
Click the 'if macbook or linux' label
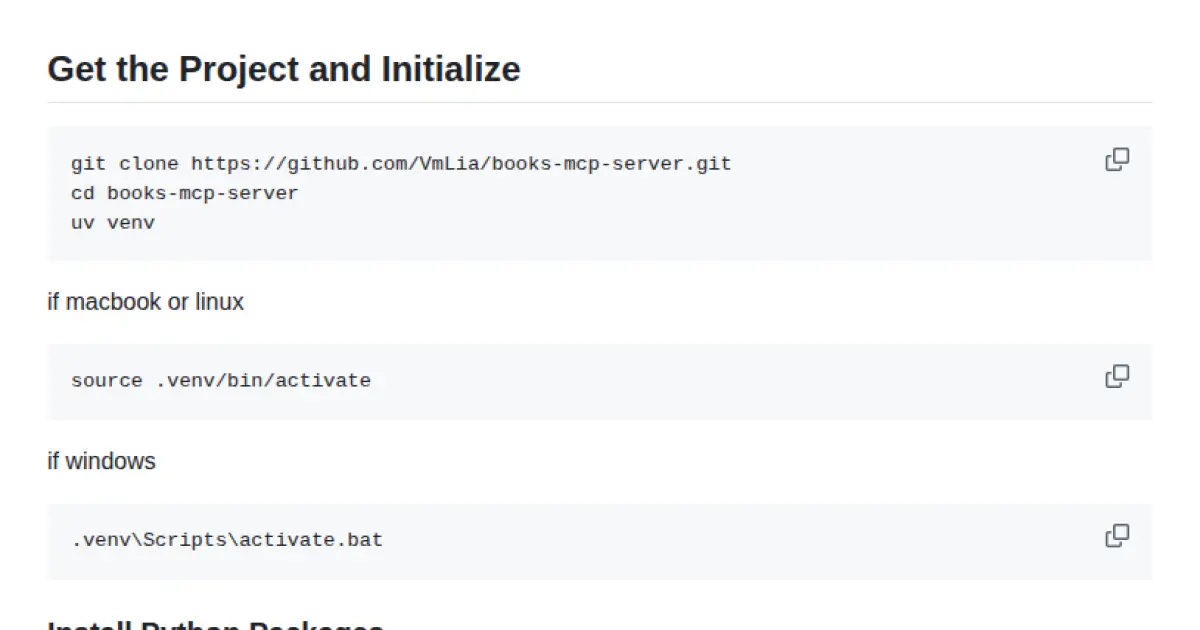click(x=145, y=302)
